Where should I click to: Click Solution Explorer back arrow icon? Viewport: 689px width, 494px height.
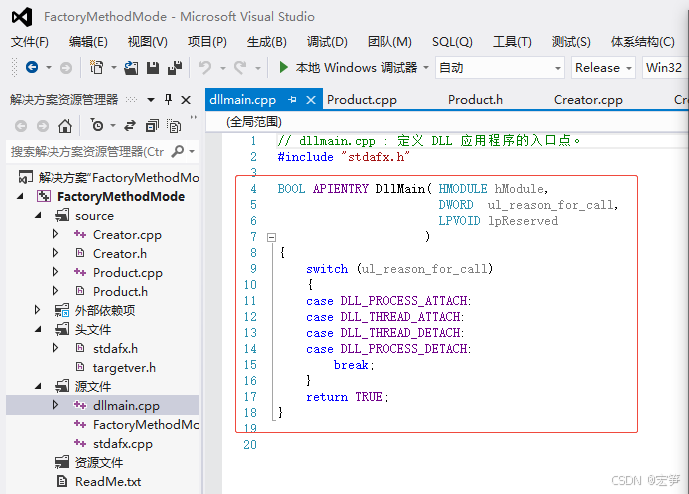pos(21,127)
